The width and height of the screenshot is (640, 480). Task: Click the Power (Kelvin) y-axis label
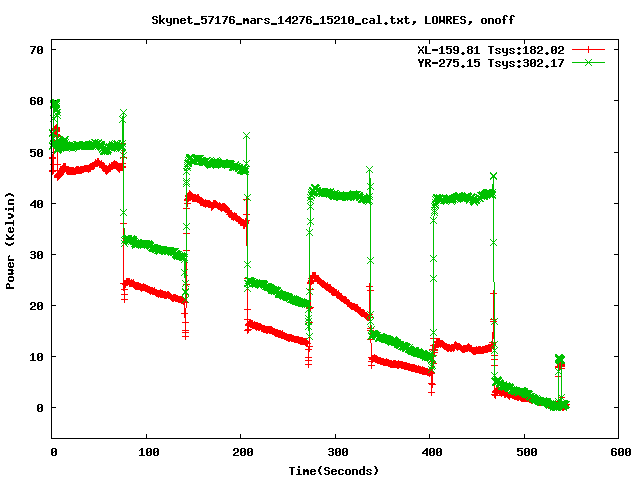(x=10, y=241)
